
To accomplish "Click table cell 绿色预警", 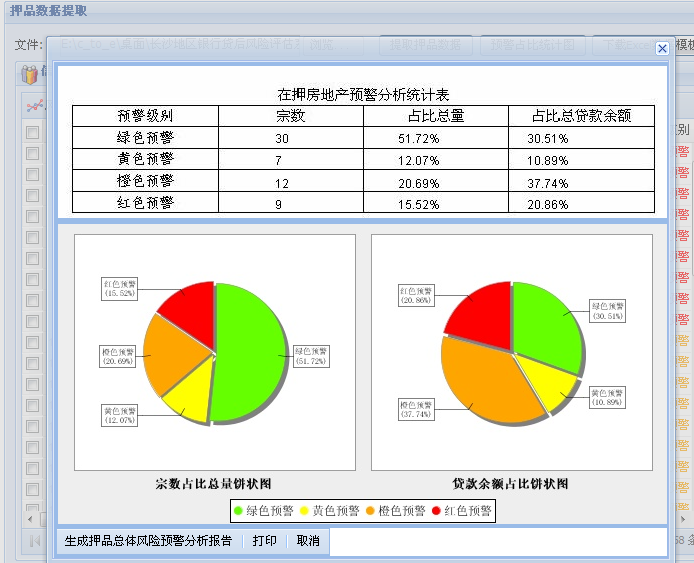I will (x=145, y=138).
